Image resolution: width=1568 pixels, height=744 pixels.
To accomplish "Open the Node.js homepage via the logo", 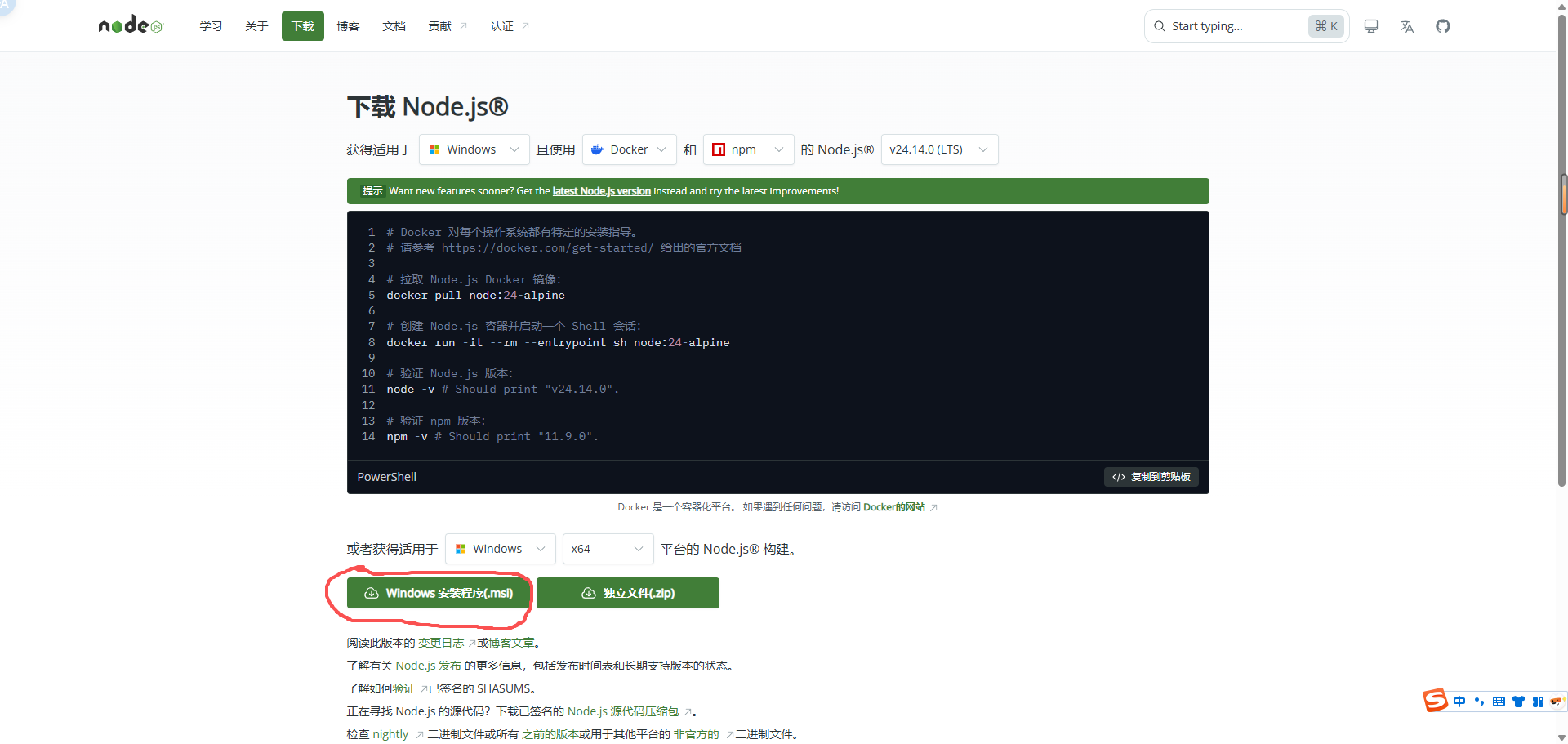I will pos(130,25).
